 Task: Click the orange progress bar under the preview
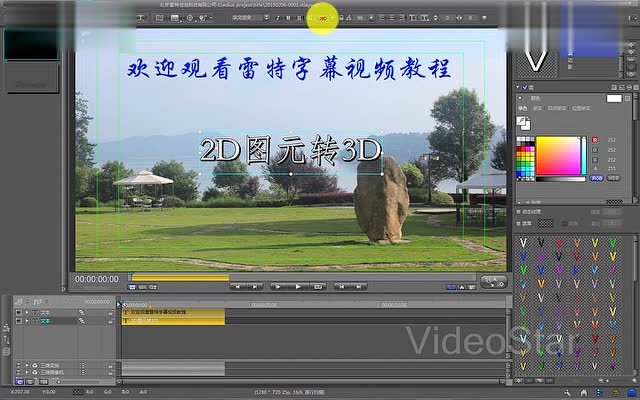pos(180,278)
